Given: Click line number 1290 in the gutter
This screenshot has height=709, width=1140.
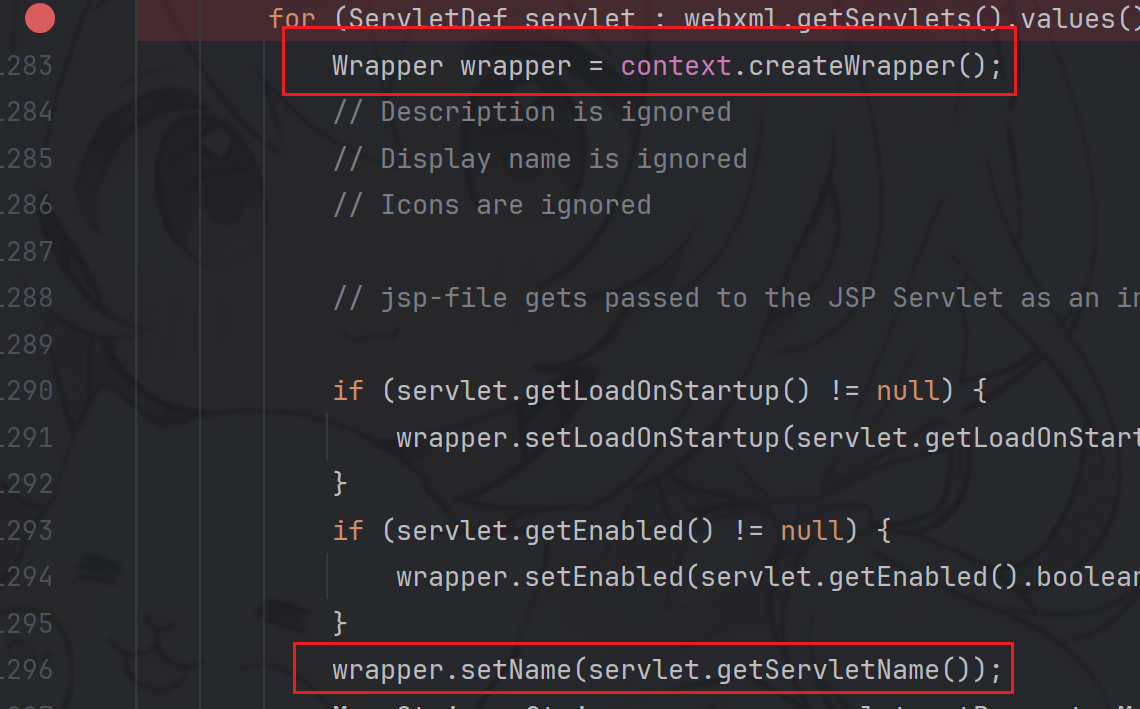Looking at the screenshot, I should (x=27, y=390).
